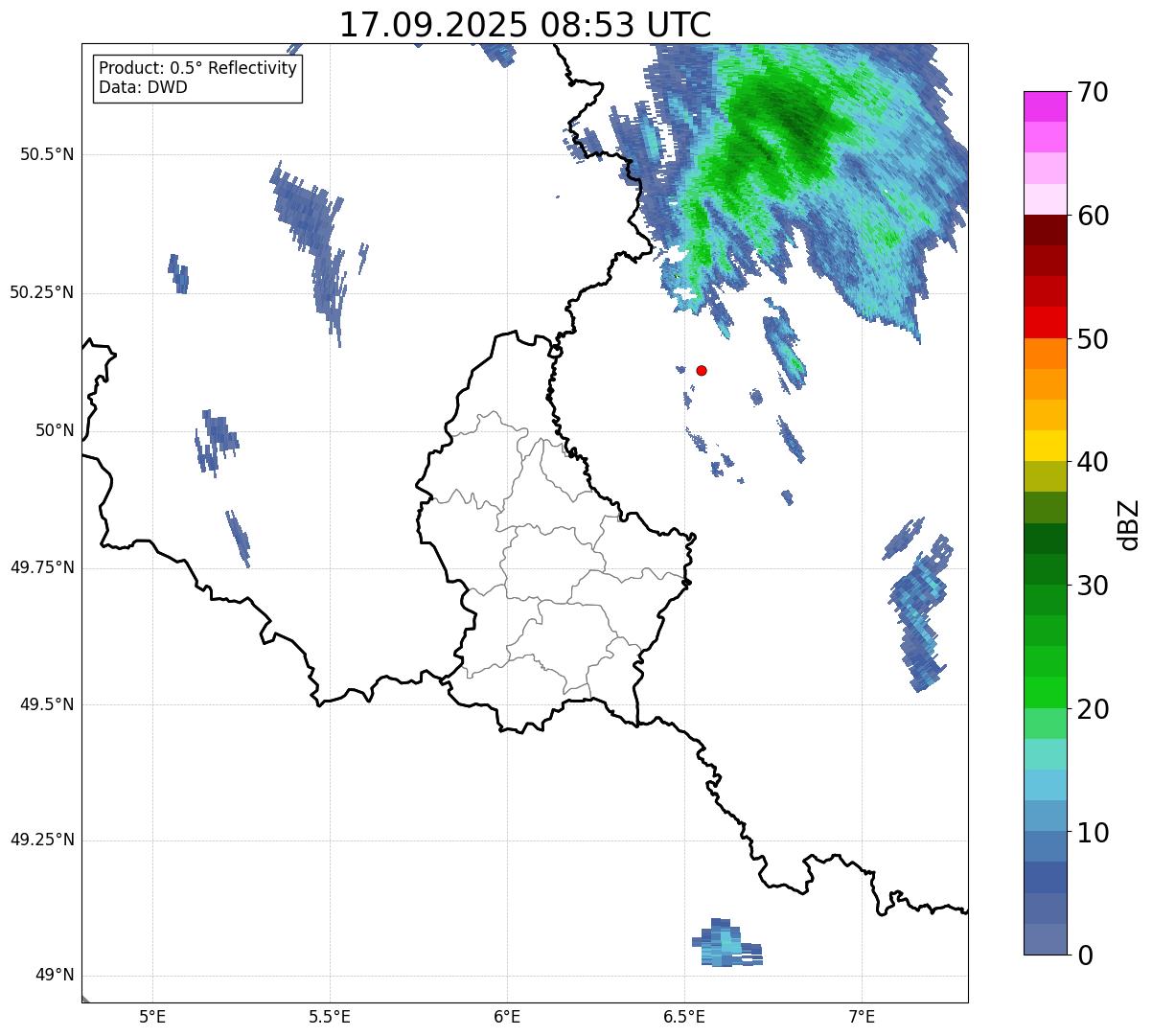Click the 5.5°E longitude label
Image resolution: width=1152 pixels, height=1036 pixels.
click(x=330, y=1017)
